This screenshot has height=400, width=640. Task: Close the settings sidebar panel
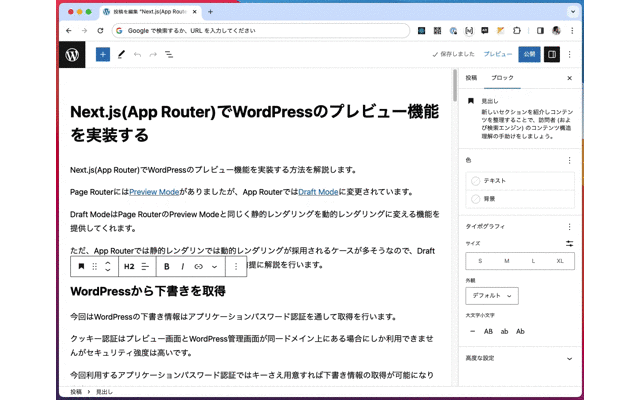[x=569, y=78]
